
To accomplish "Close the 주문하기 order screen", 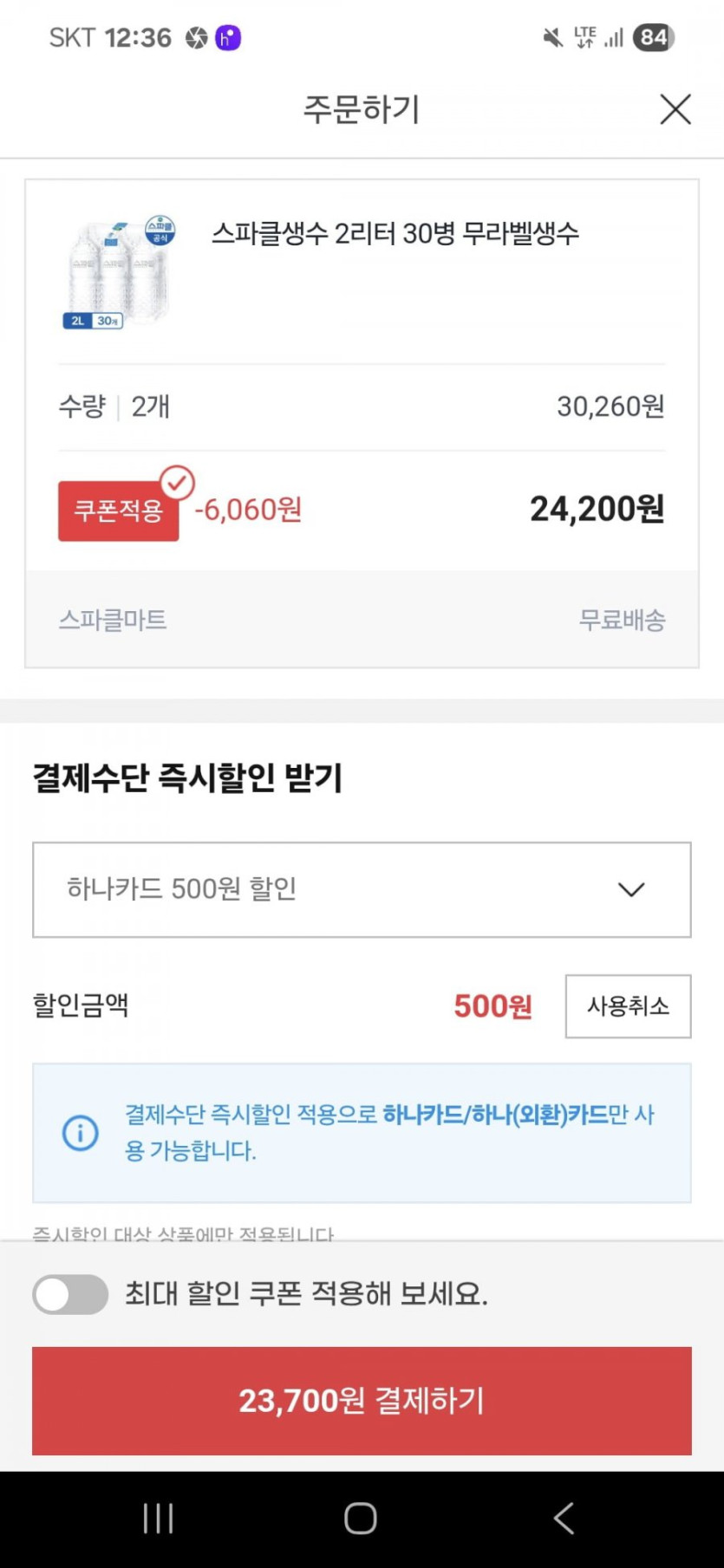I will [675, 109].
